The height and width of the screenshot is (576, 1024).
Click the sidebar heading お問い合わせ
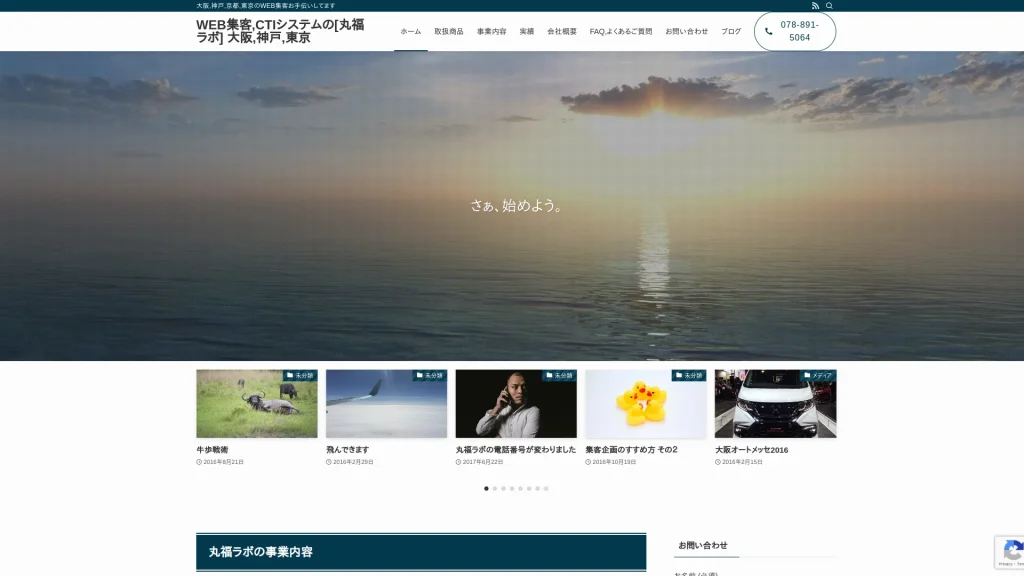(x=703, y=545)
